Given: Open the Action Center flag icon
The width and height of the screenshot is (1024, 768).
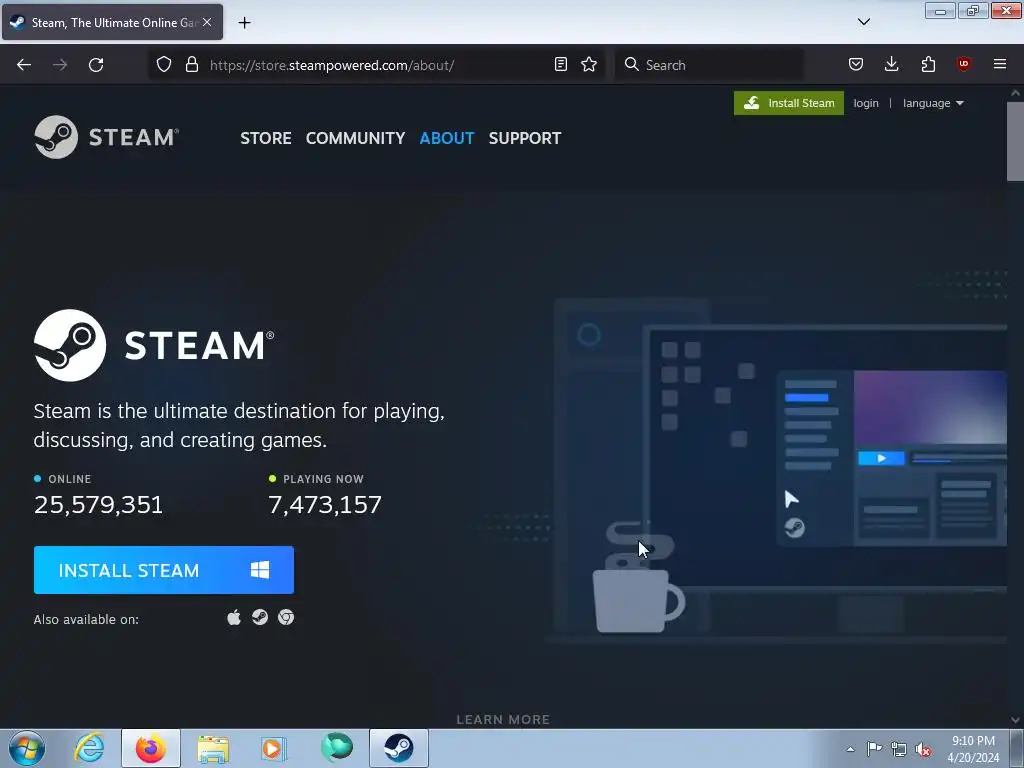Looking at the screenshot, I should click(x=874, y=748).
